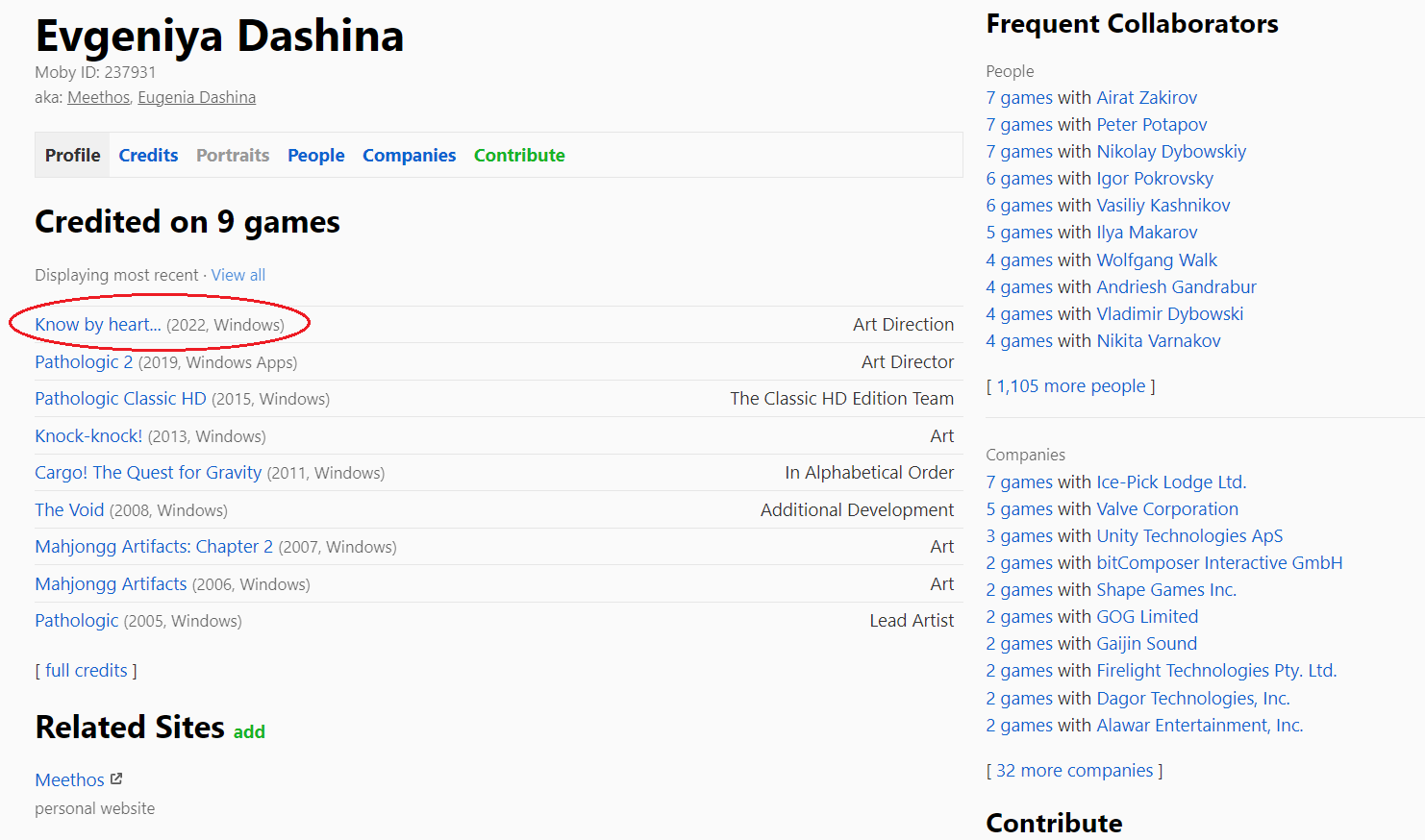The height and width of the screenshot is (840, 1425).
Task: Open The Void game page
Action: tap(69, 510)
